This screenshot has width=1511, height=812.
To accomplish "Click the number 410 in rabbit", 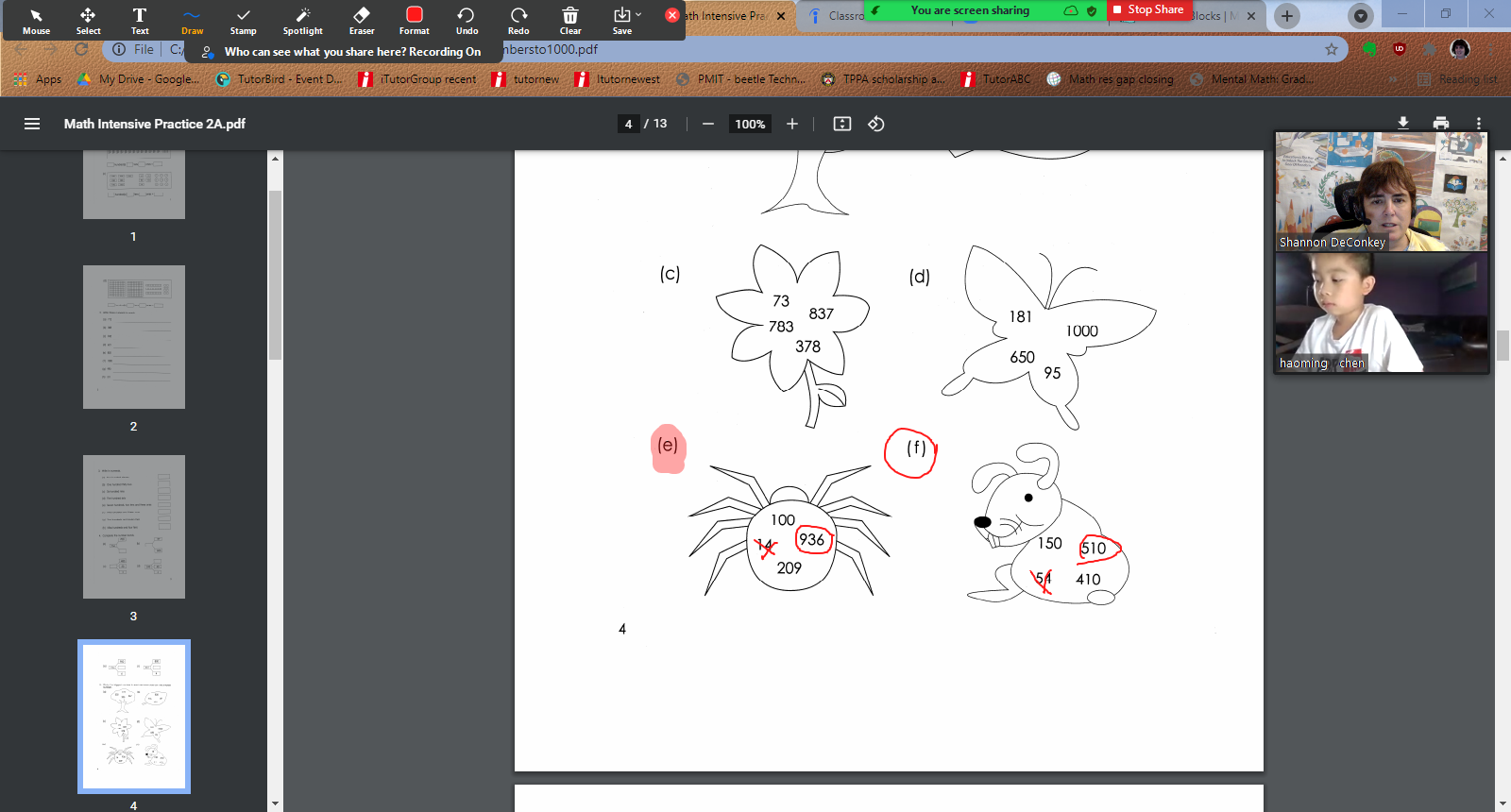I will coord(1088,580).
